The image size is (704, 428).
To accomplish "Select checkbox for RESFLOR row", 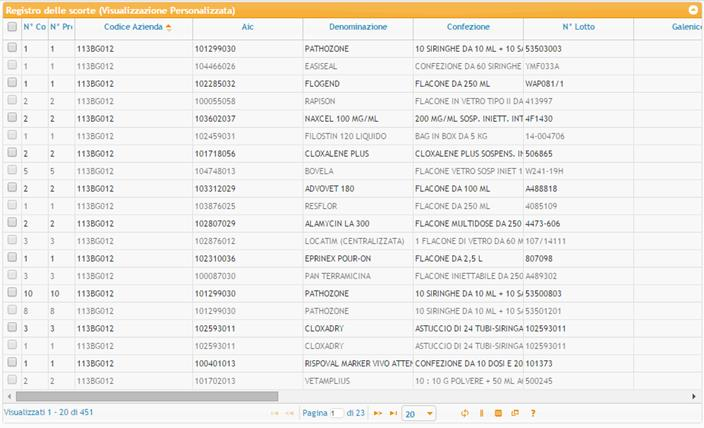I will tap(12, 205).
